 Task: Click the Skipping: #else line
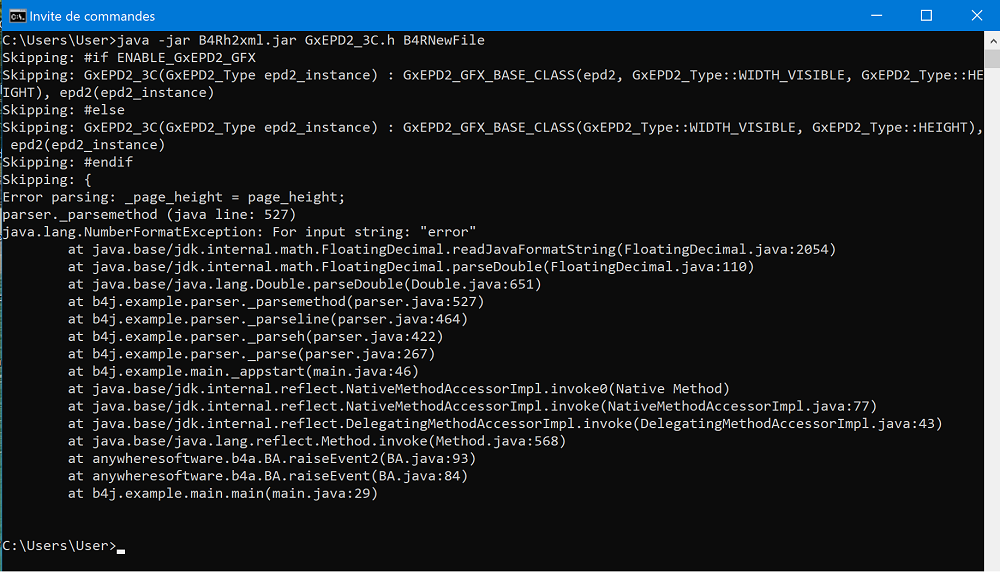64,110
